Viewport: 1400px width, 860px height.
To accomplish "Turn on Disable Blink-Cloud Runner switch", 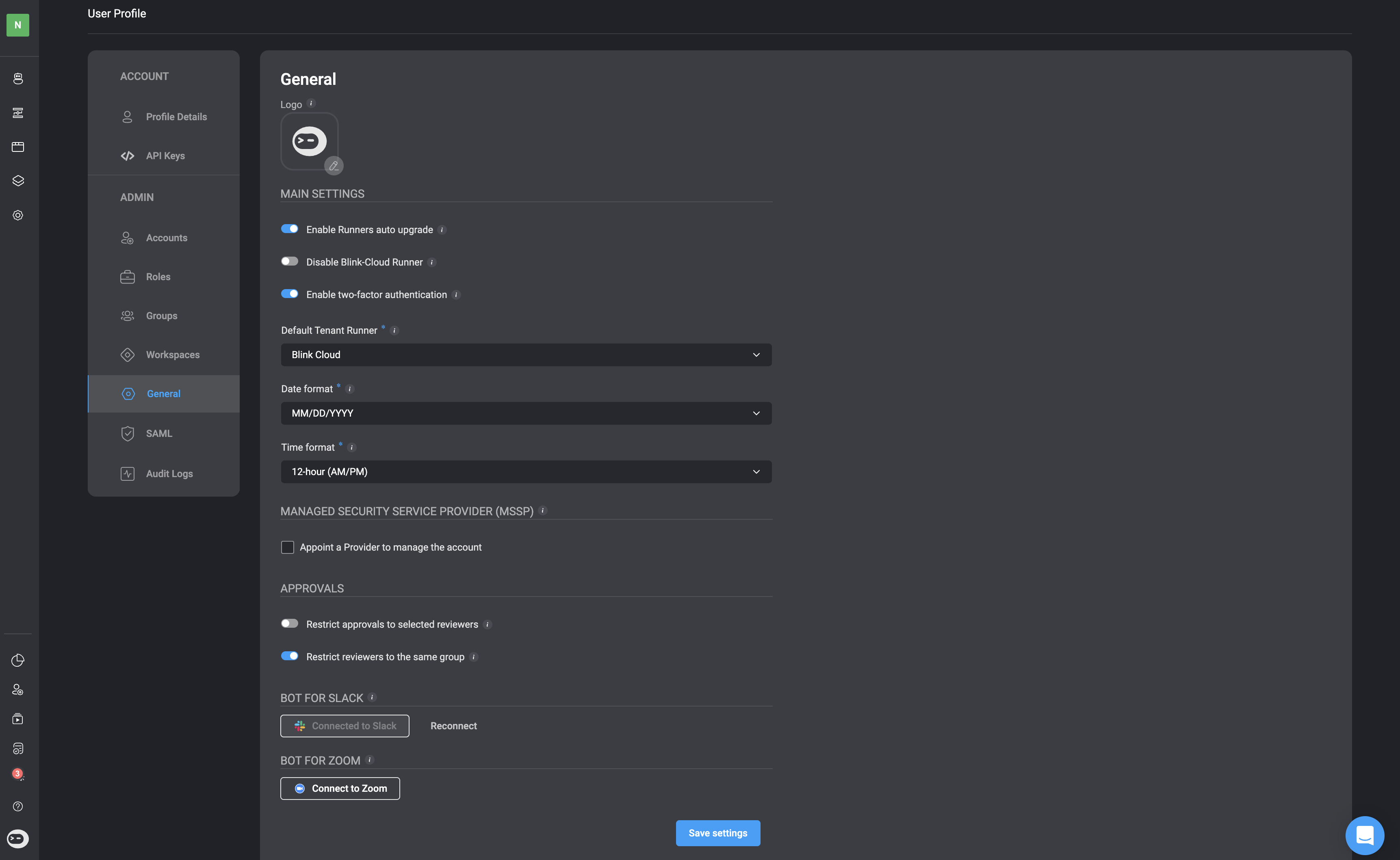I will pyautogui.click(x=290, y=261).
